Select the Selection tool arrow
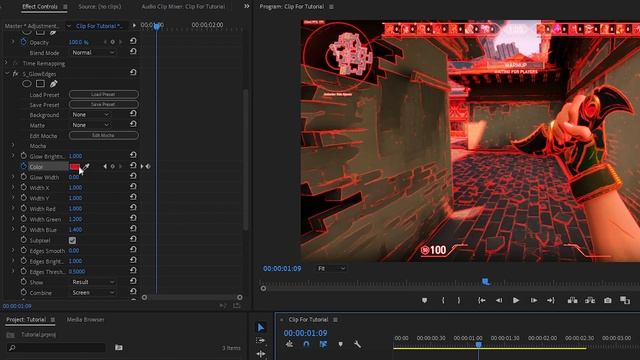 pos(261,327)
